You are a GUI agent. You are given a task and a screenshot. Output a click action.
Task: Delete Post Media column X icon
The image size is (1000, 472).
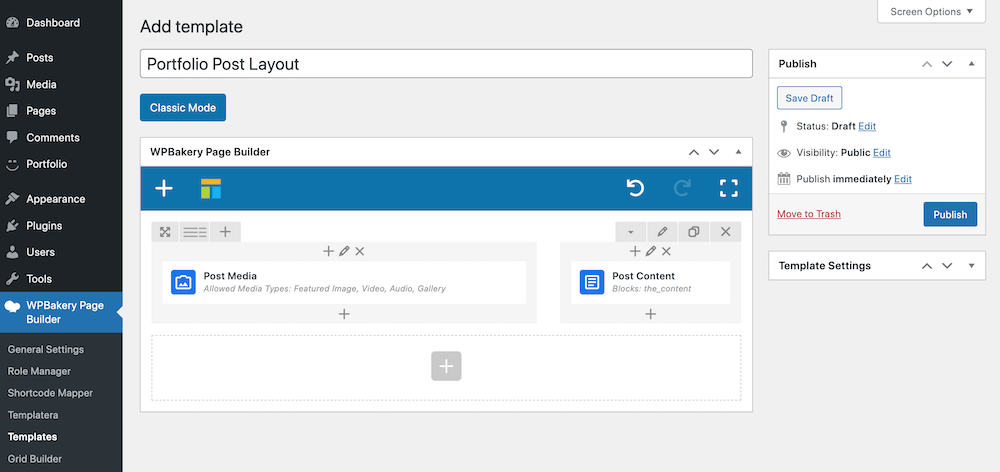(360, 251)
